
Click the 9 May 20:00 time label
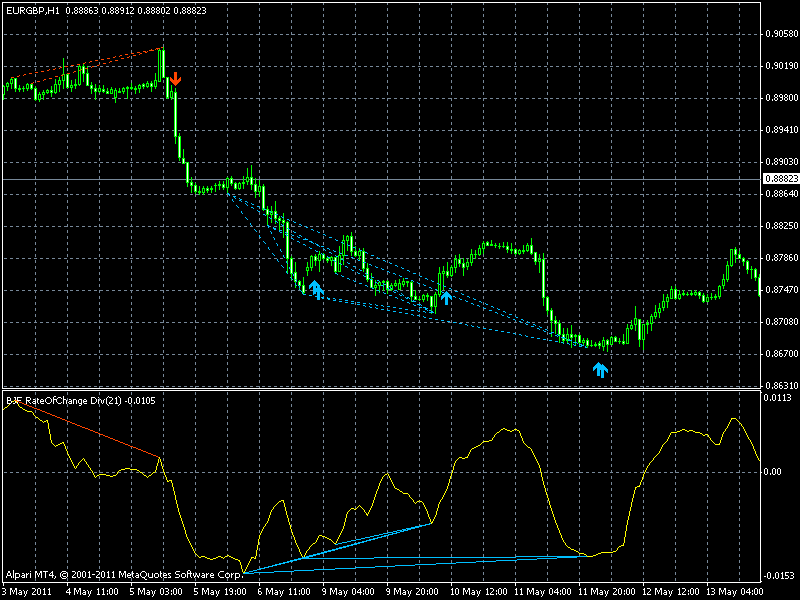[412, 592]
